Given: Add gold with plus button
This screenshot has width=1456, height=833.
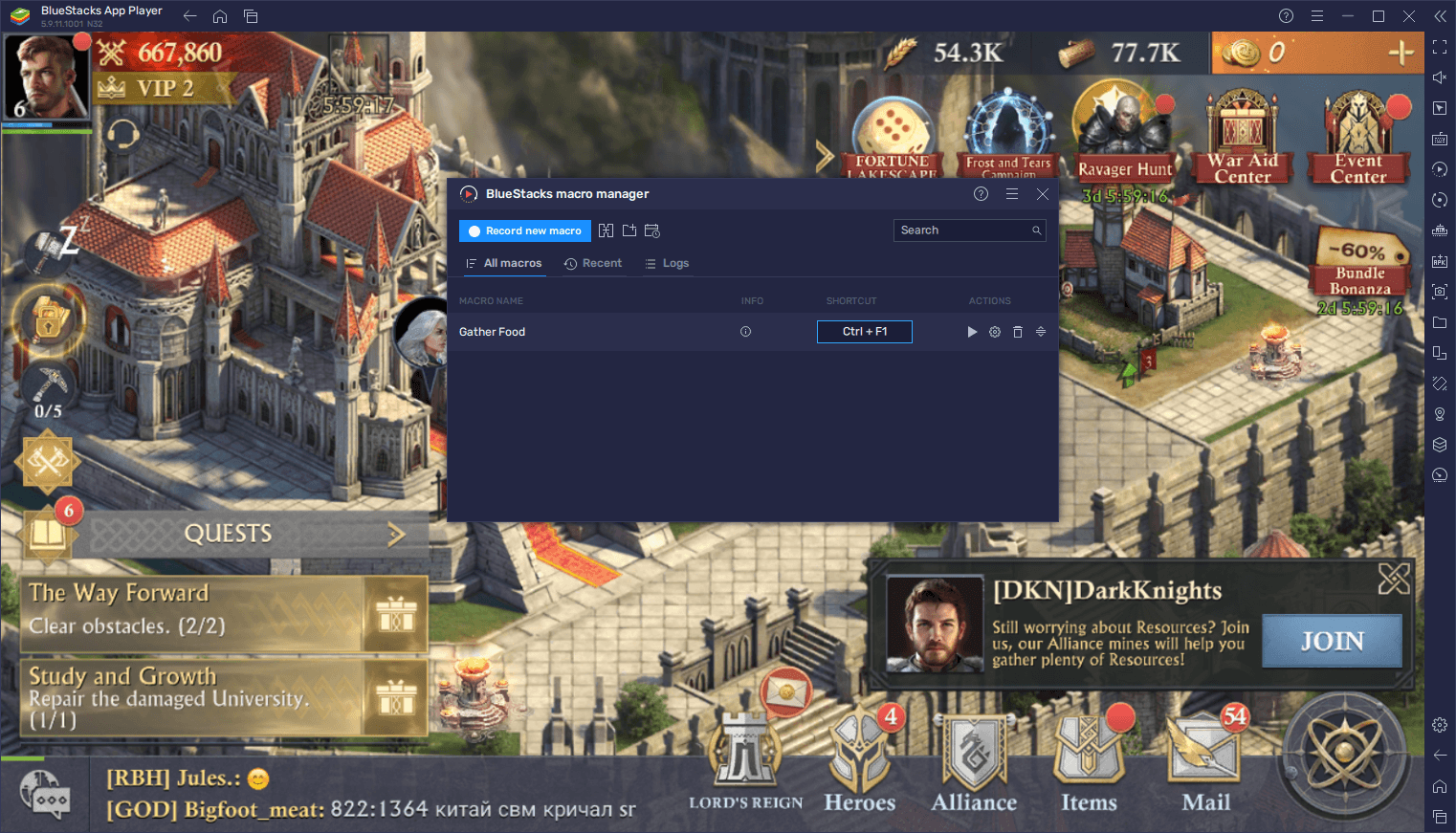Looking at the screenshot, I should pyautogui.click(x=1401, y=53).
